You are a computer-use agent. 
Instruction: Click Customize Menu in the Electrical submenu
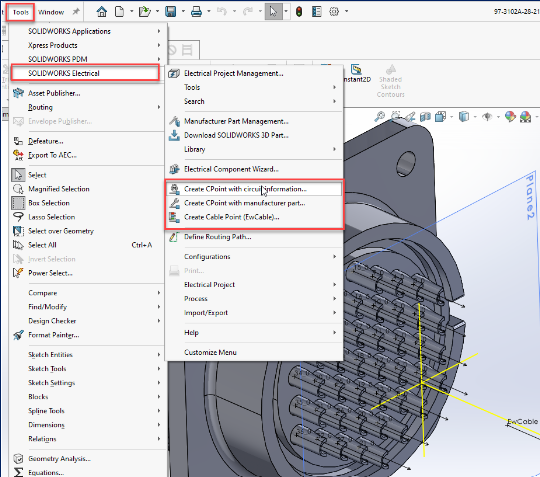[x=254, y=352]
